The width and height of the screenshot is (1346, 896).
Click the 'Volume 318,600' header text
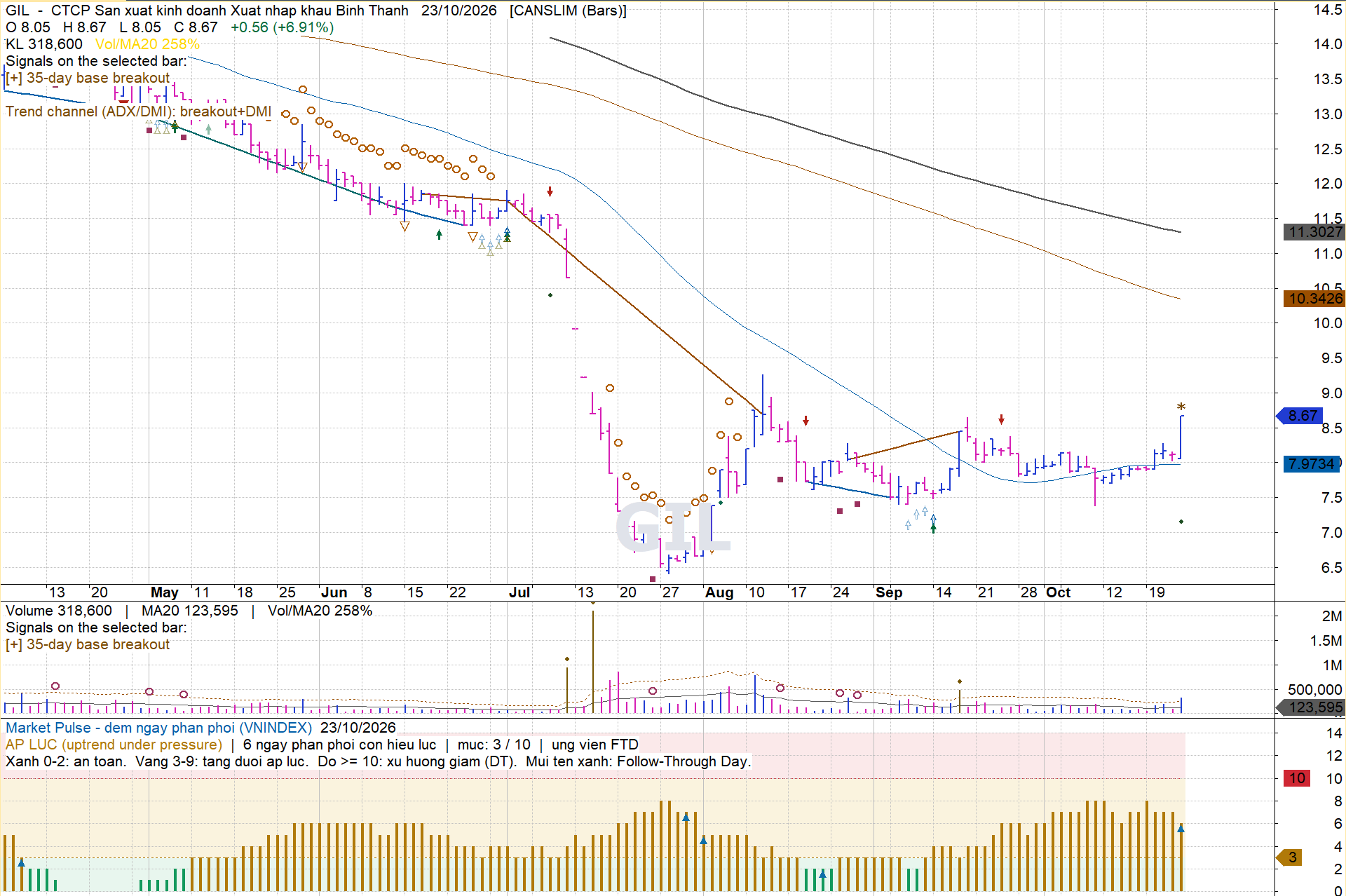(59, 611)
